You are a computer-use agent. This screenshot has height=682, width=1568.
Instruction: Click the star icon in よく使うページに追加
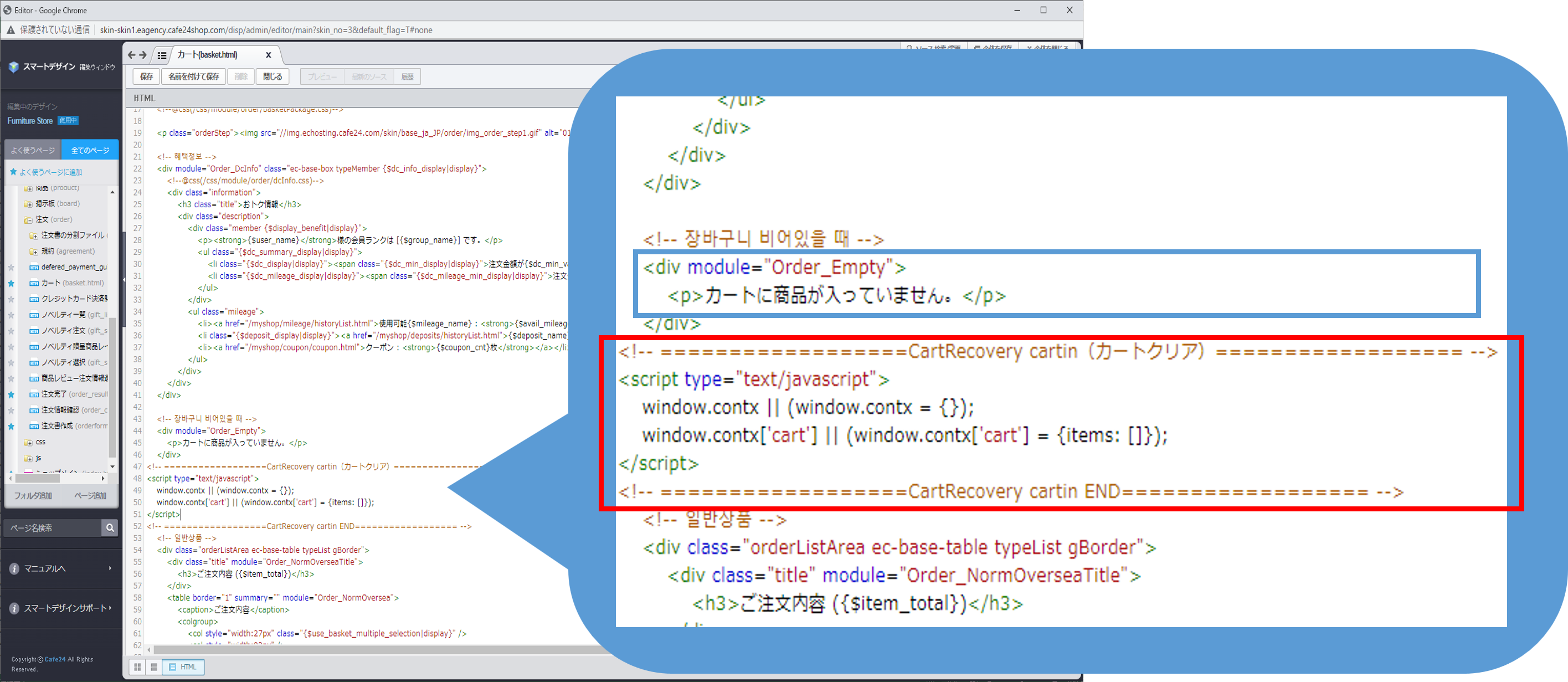point(13,172)
